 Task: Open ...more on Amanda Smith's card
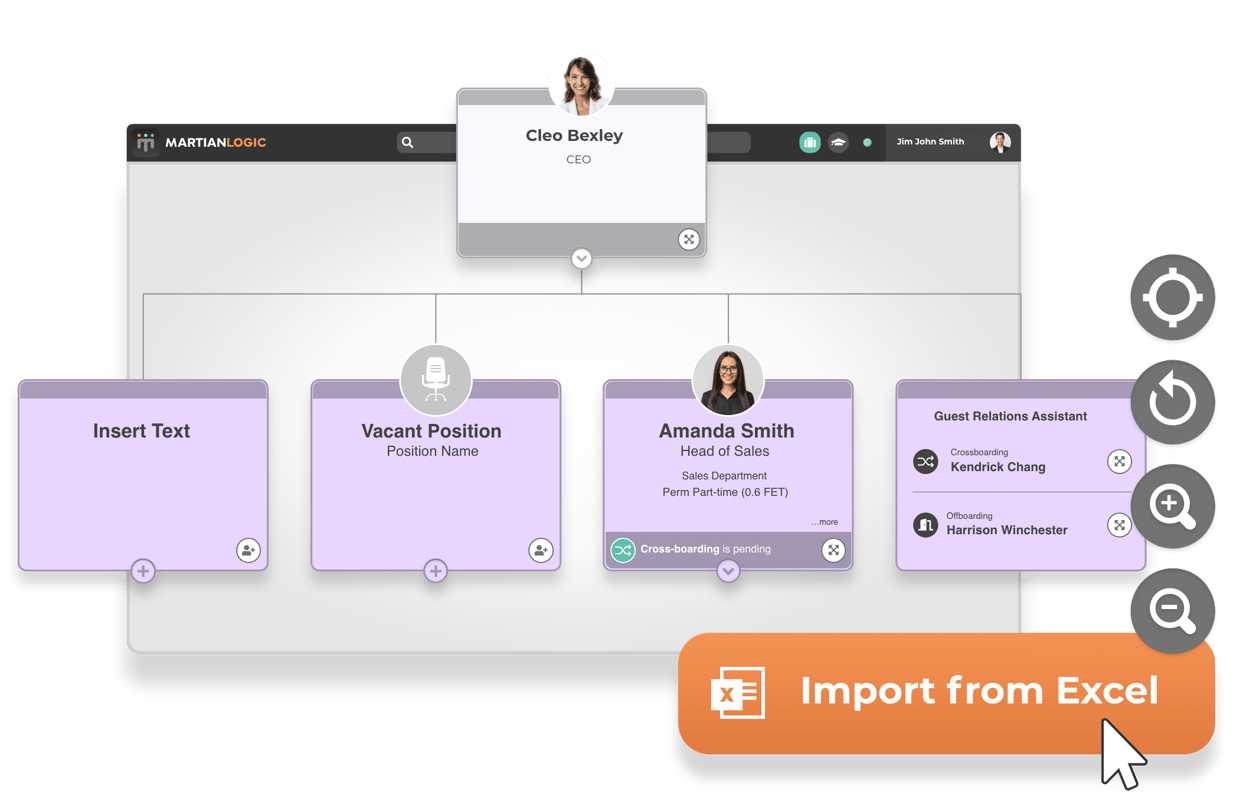(x=826, y=521)
